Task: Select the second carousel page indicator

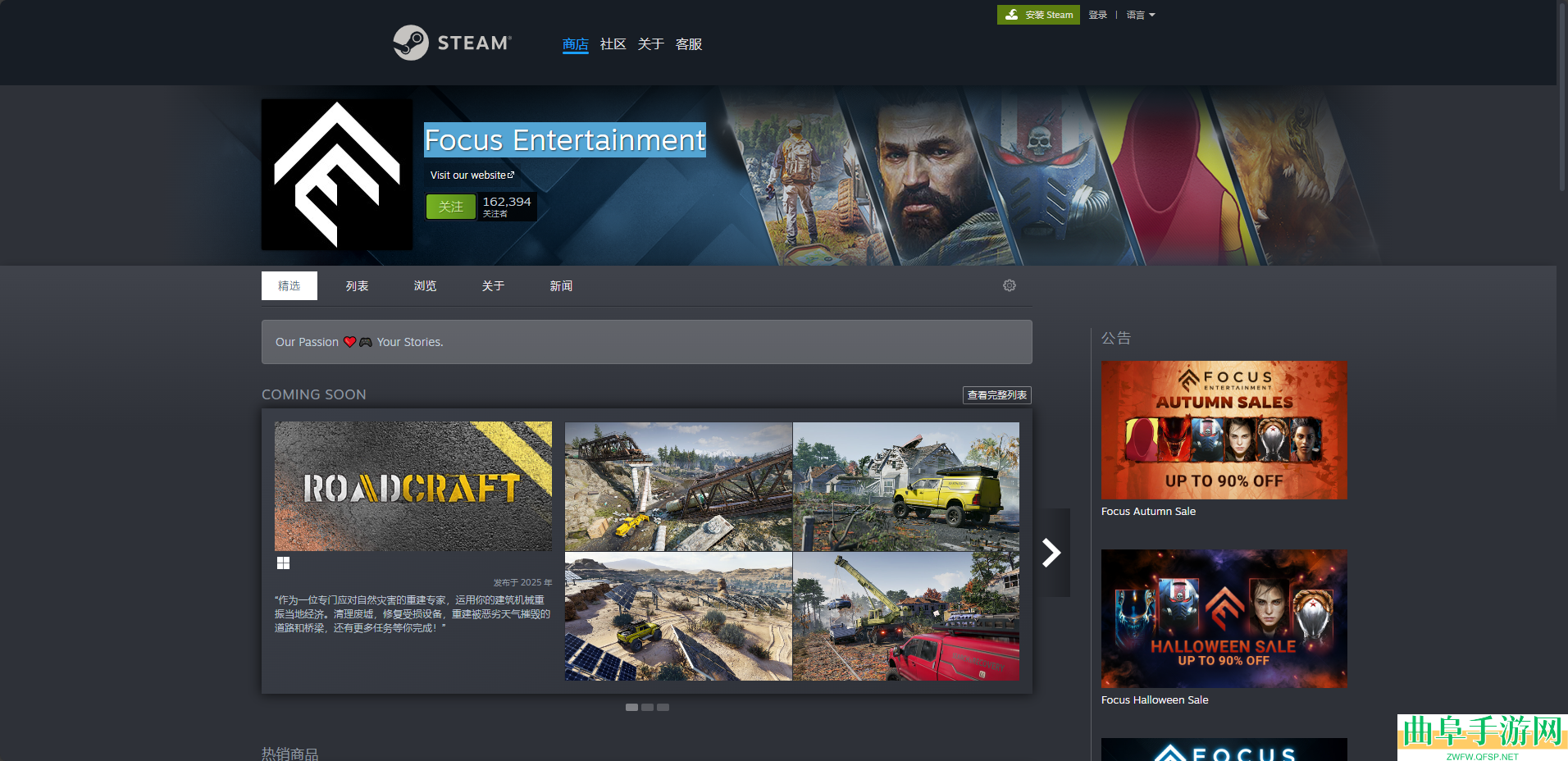Action: click(x=648, y=707)
